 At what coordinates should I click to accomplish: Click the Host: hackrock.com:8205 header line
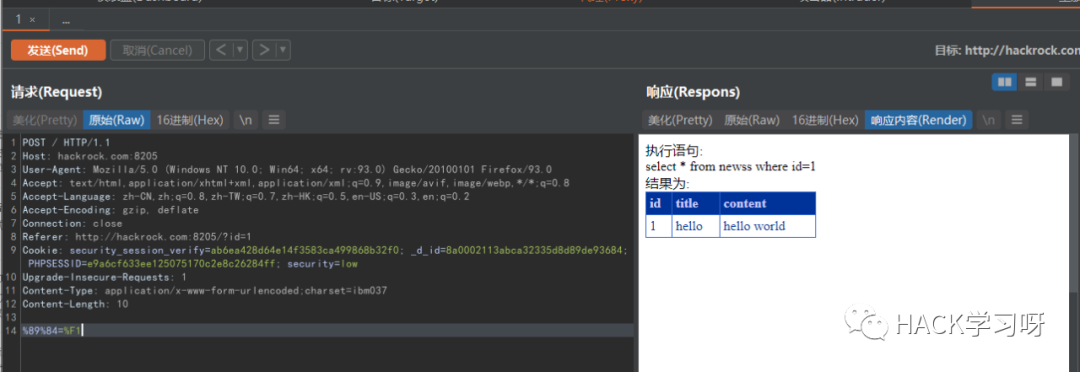coord(90,156)
